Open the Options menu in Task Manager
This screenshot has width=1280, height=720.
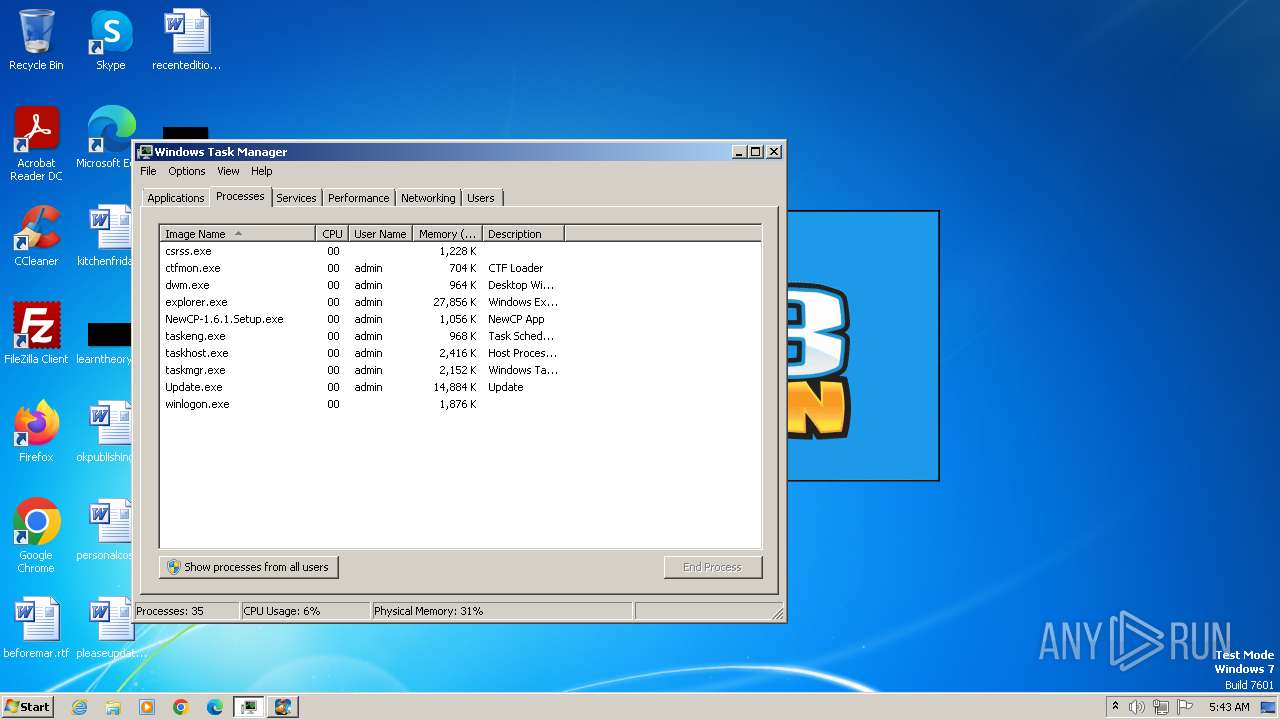(186, 171)
